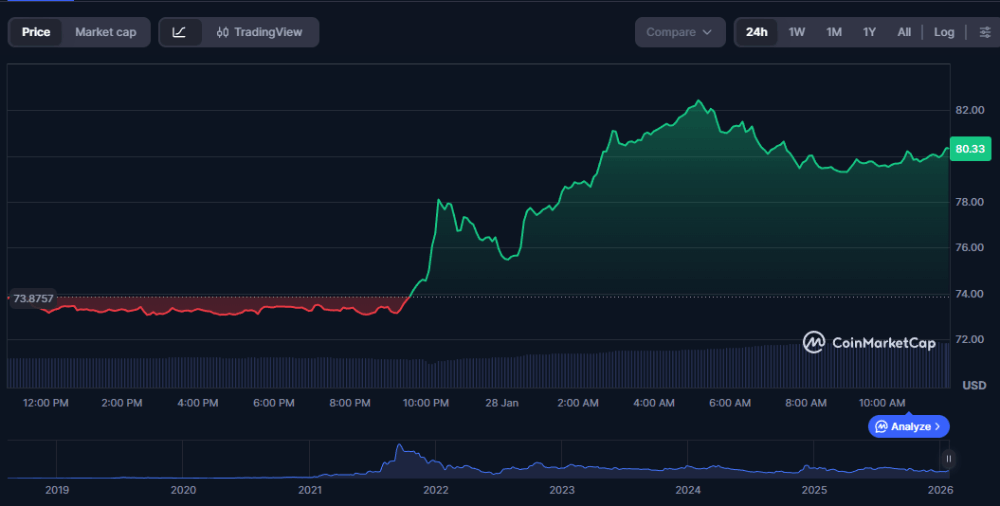Click the CoinMarketCap logo watermark
Screen dimensions: 1000x506
coord(870,343)
